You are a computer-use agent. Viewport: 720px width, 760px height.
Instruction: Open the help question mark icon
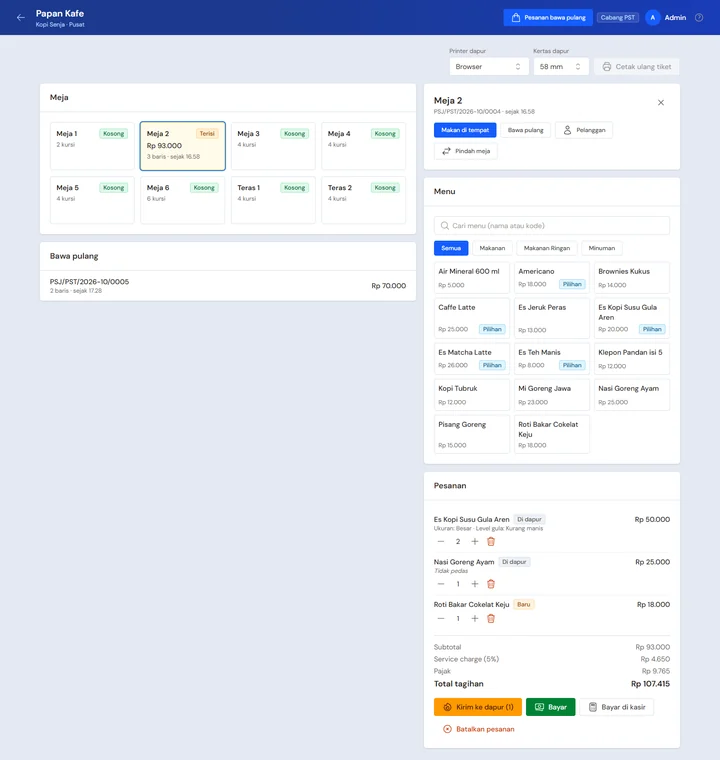[699, 17]
